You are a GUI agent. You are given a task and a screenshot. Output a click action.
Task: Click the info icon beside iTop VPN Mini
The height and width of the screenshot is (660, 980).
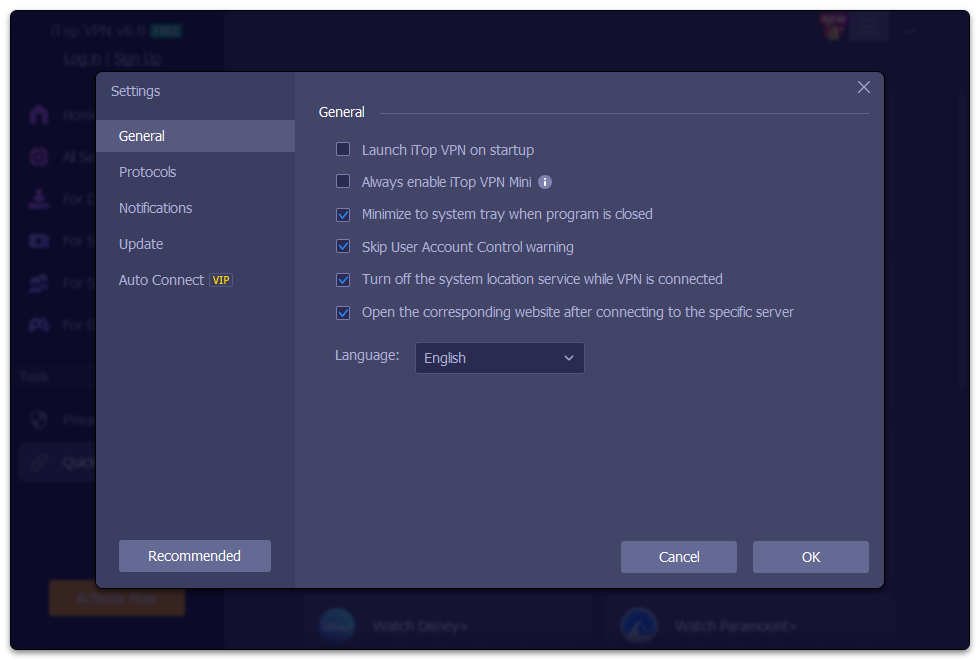(544, 182)
